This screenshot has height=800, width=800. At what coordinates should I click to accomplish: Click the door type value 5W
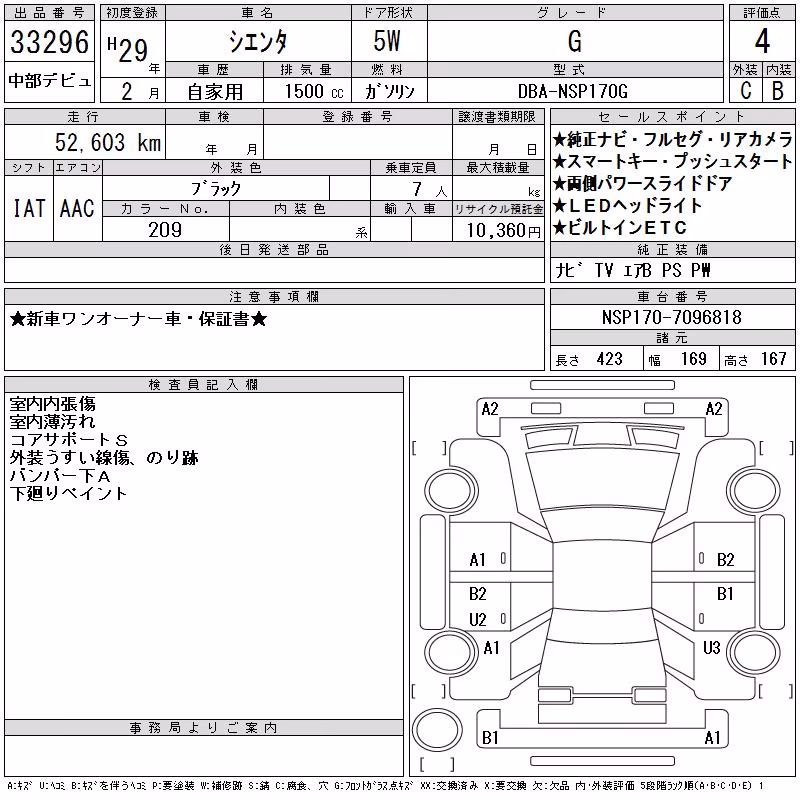(x=387, y=41)
